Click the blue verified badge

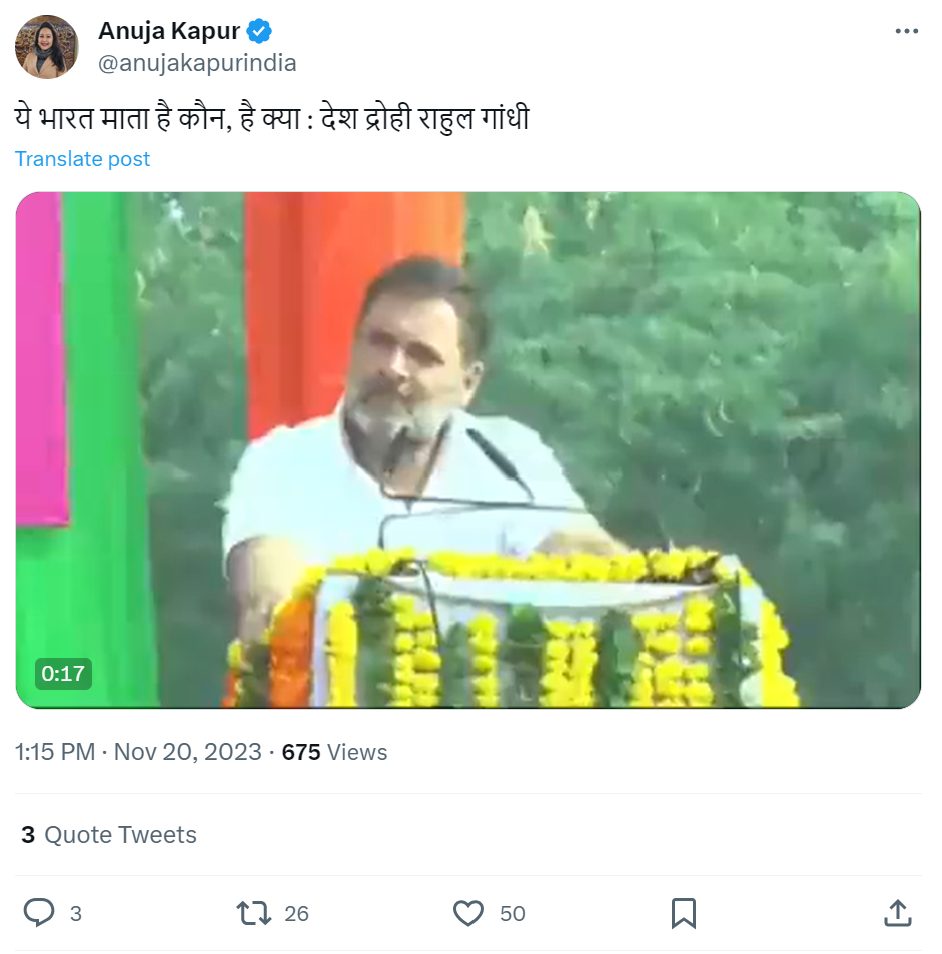pyautogui.click(x=259, y=31)
